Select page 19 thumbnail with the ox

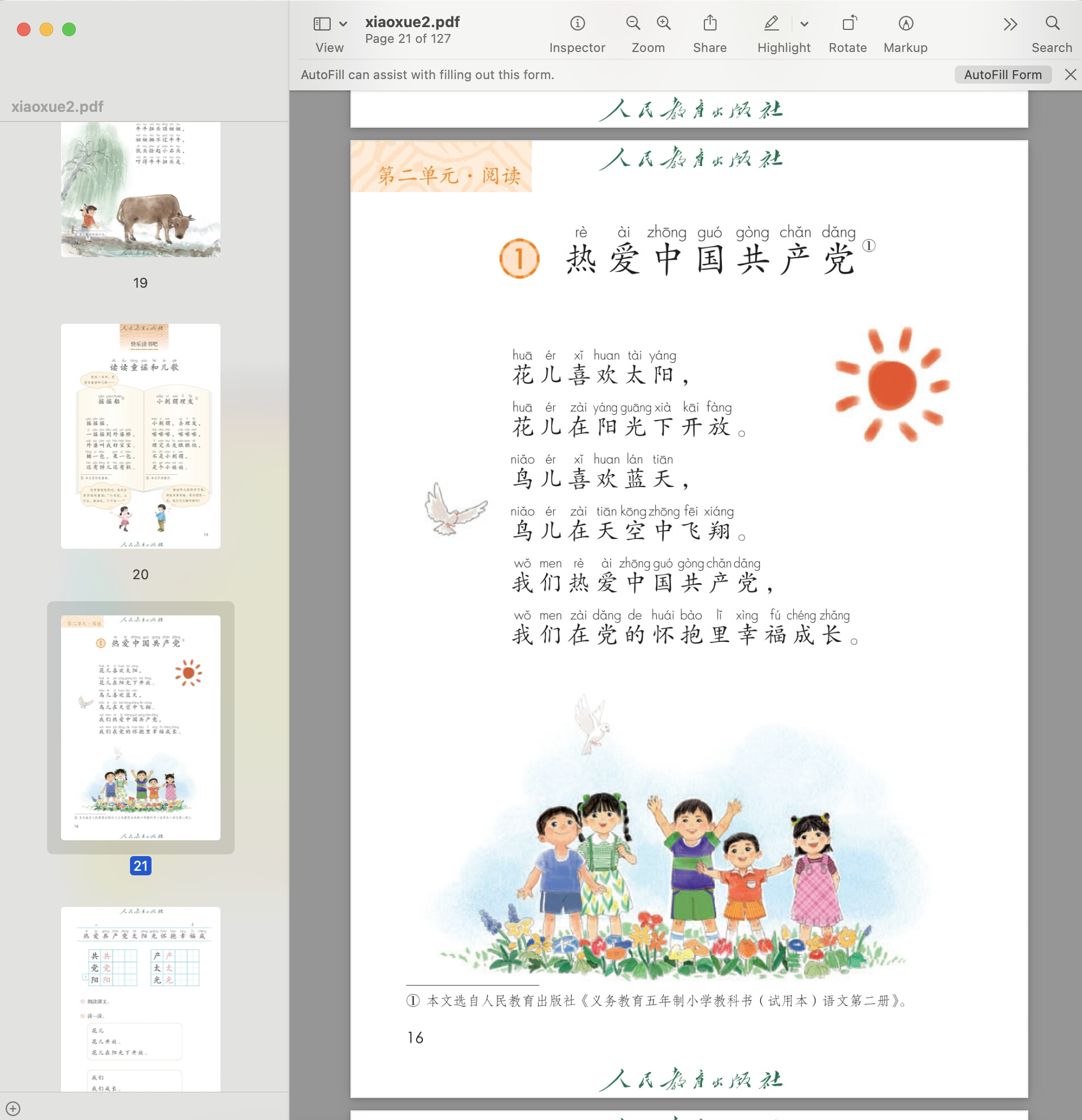coord(141,189)
